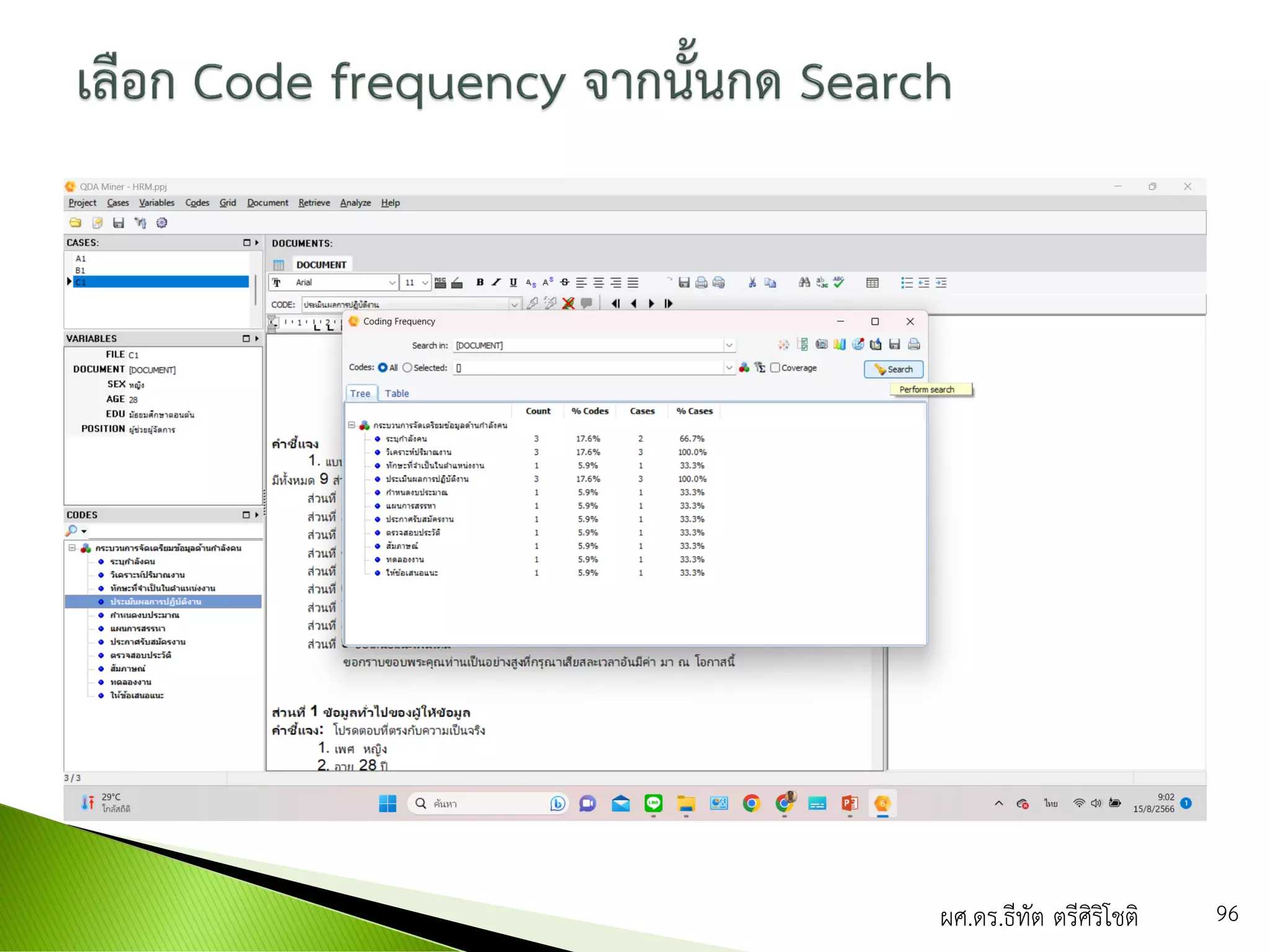Collapse the root code category in CODES panel
Screen dimensions: 1270x952
pos(72,548)
